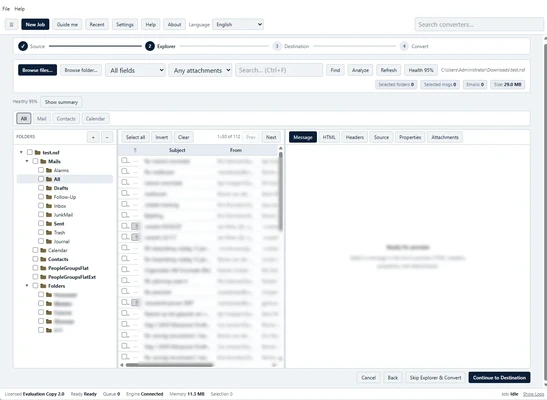Click the plus expand-all folders button
Image resolution: width=547 pixels, height=400 pixels.
93,137
